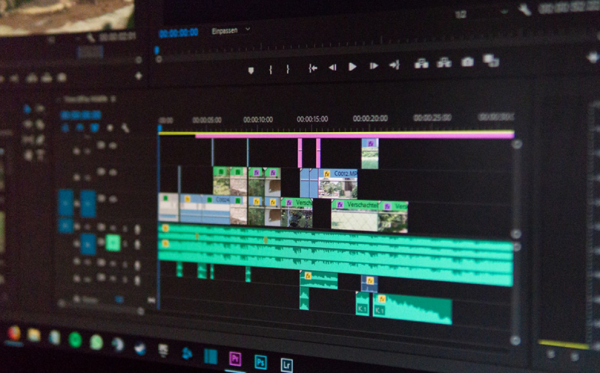The image size is (600, 373).
Task: Select the Selection tool arrow
Action: click(x=27, y=109)
